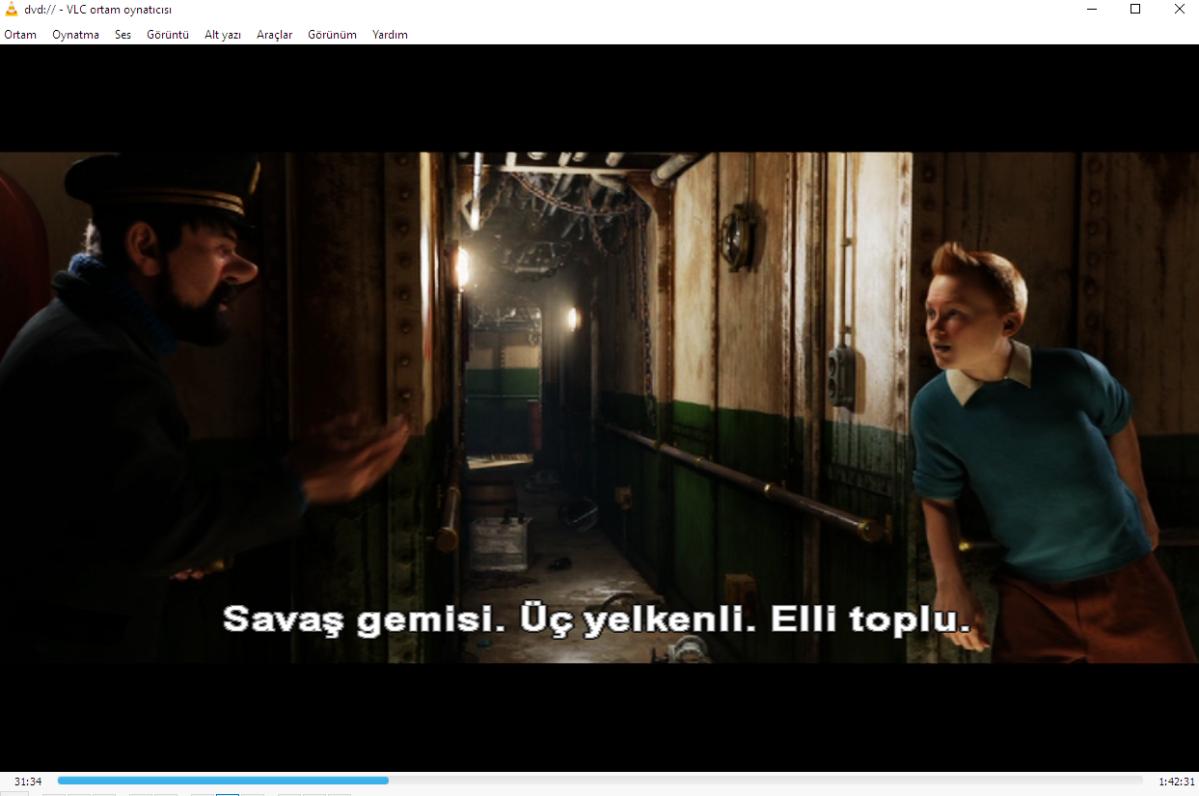Open the Ortam menu
This screenshot has height=796, width=1199.
point(20,34)
